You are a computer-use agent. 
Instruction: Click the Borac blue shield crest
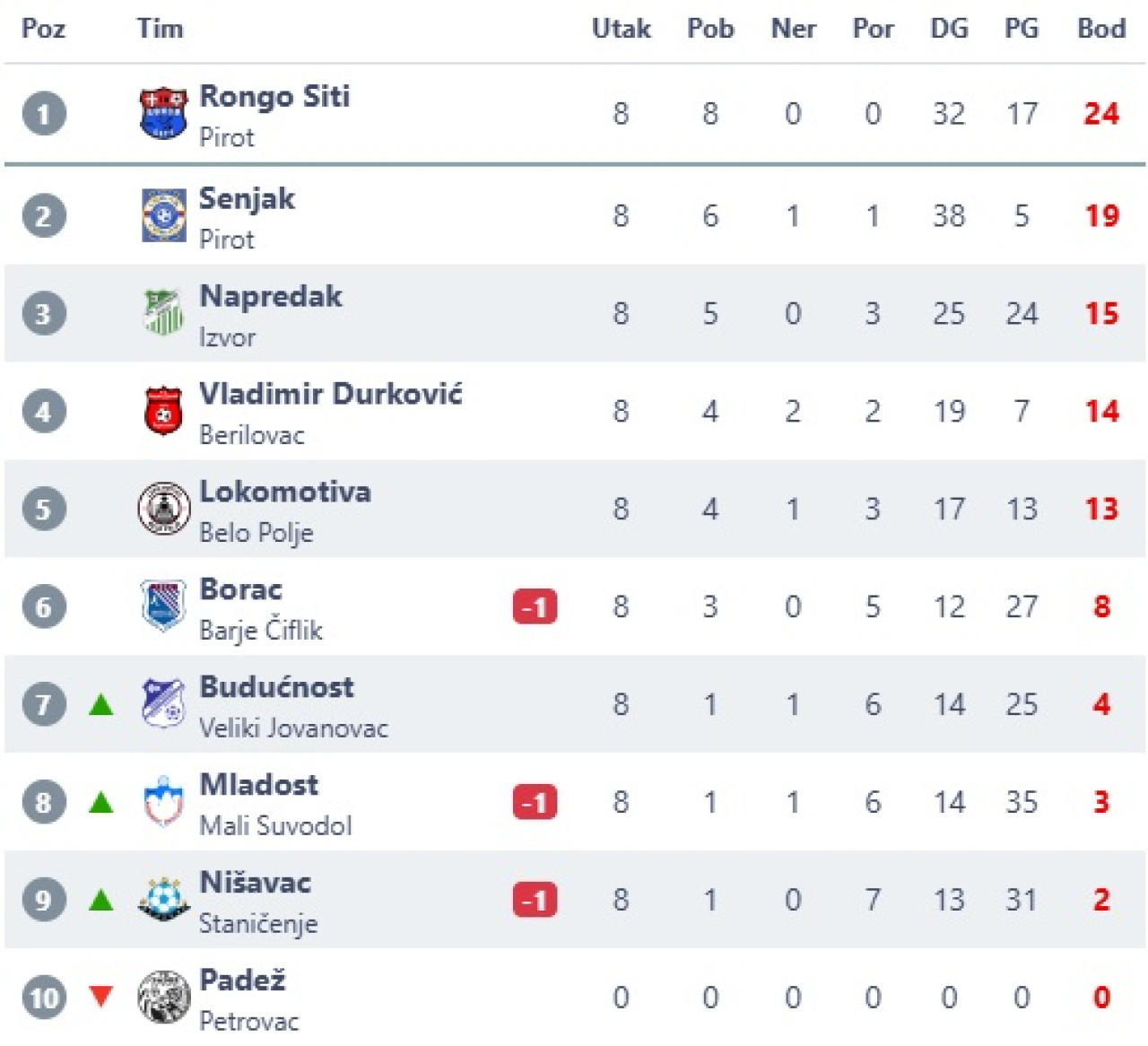click(x=163, y=606)
